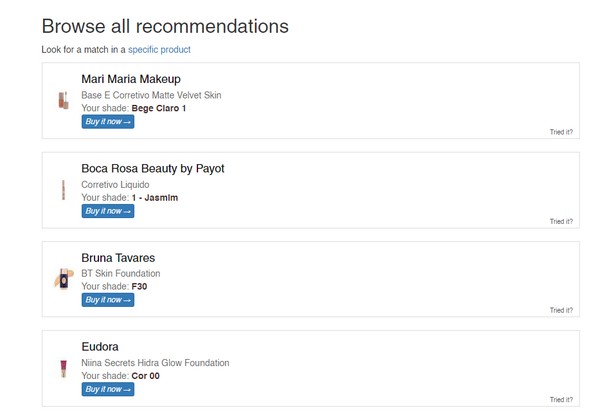605x415 pixels.
Task: Click Tried it? on Mari Maria card
Action: click(x=561, y=132)
